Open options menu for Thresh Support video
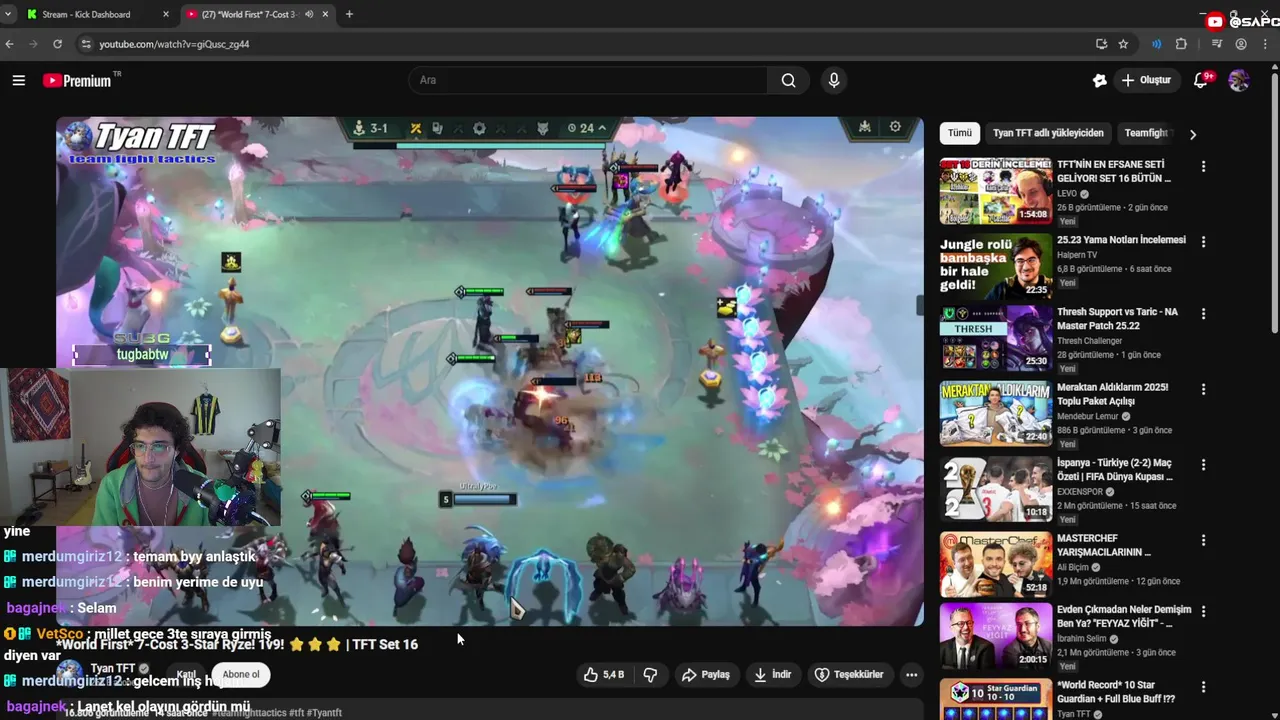Viewport: 1280px width, 720px height. 1203,314
